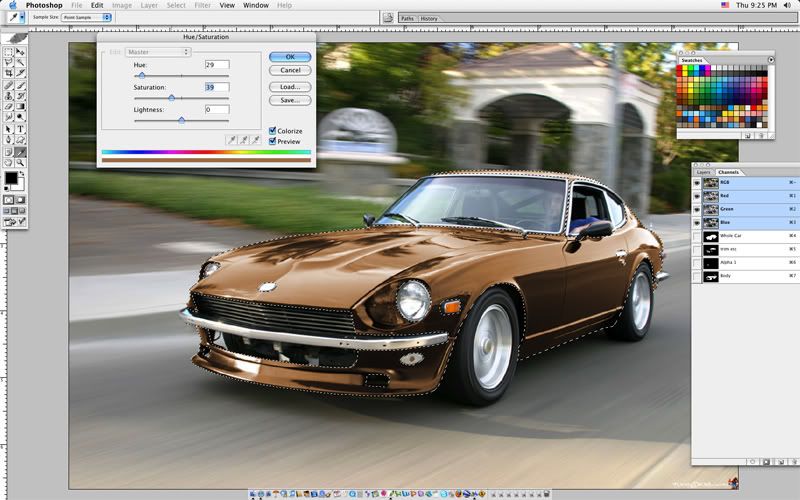Select the Type tool
The image size is (800, 500).
21,129
